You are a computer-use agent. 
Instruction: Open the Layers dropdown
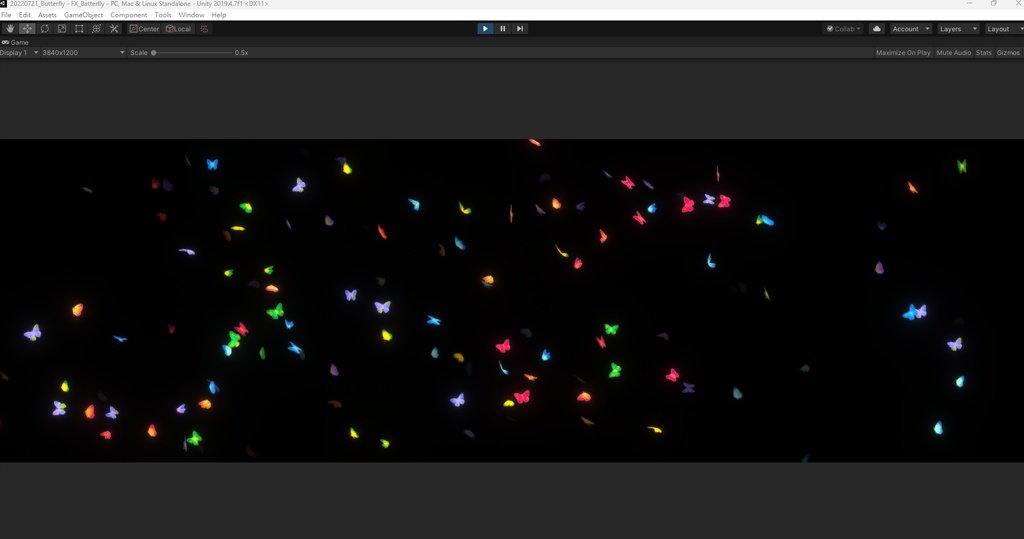tap(957, 29)
